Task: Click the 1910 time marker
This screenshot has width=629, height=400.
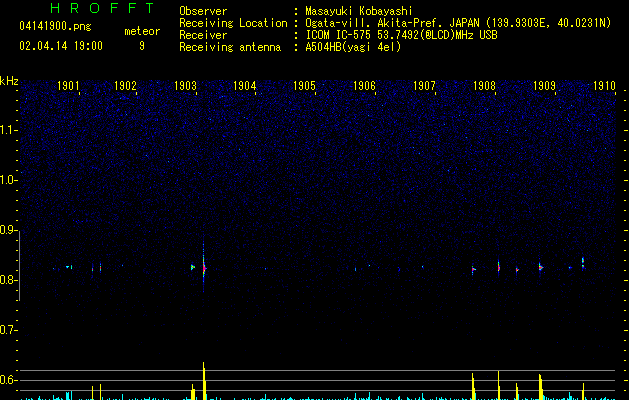Action: coord(604,86)
